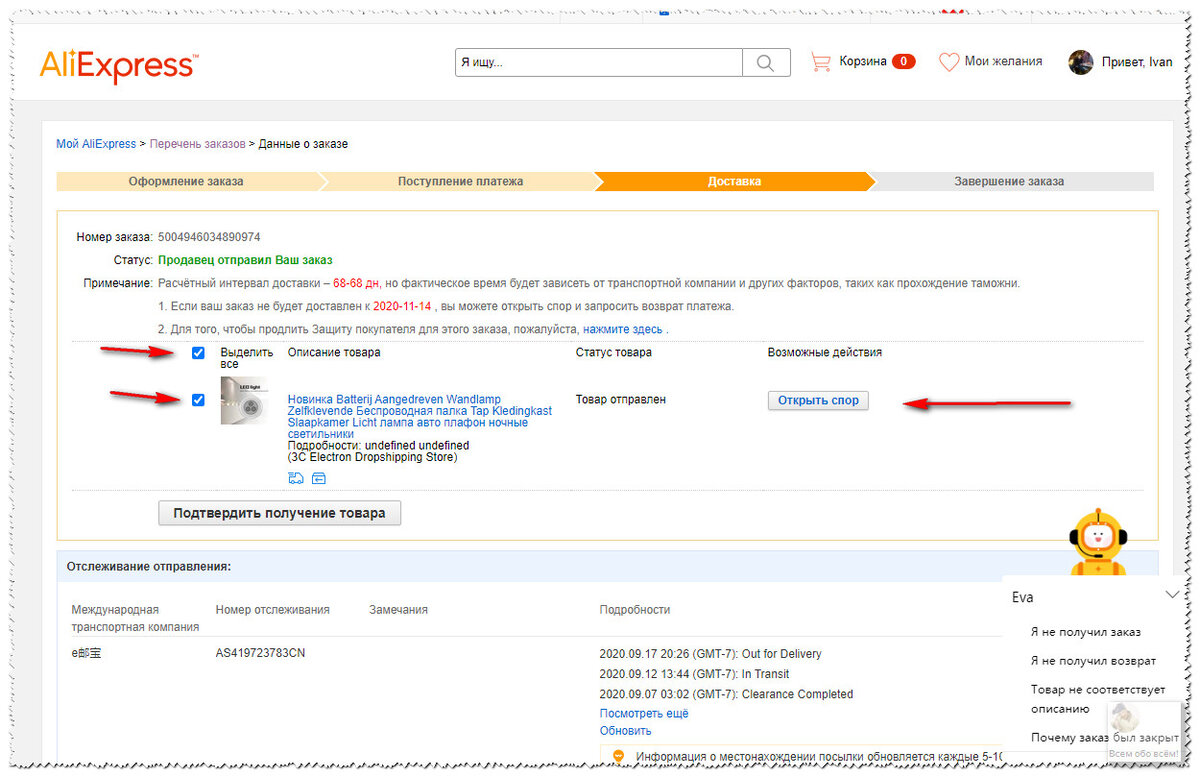
Task: Click the 'Доставка' step
Action: point(734,182)
